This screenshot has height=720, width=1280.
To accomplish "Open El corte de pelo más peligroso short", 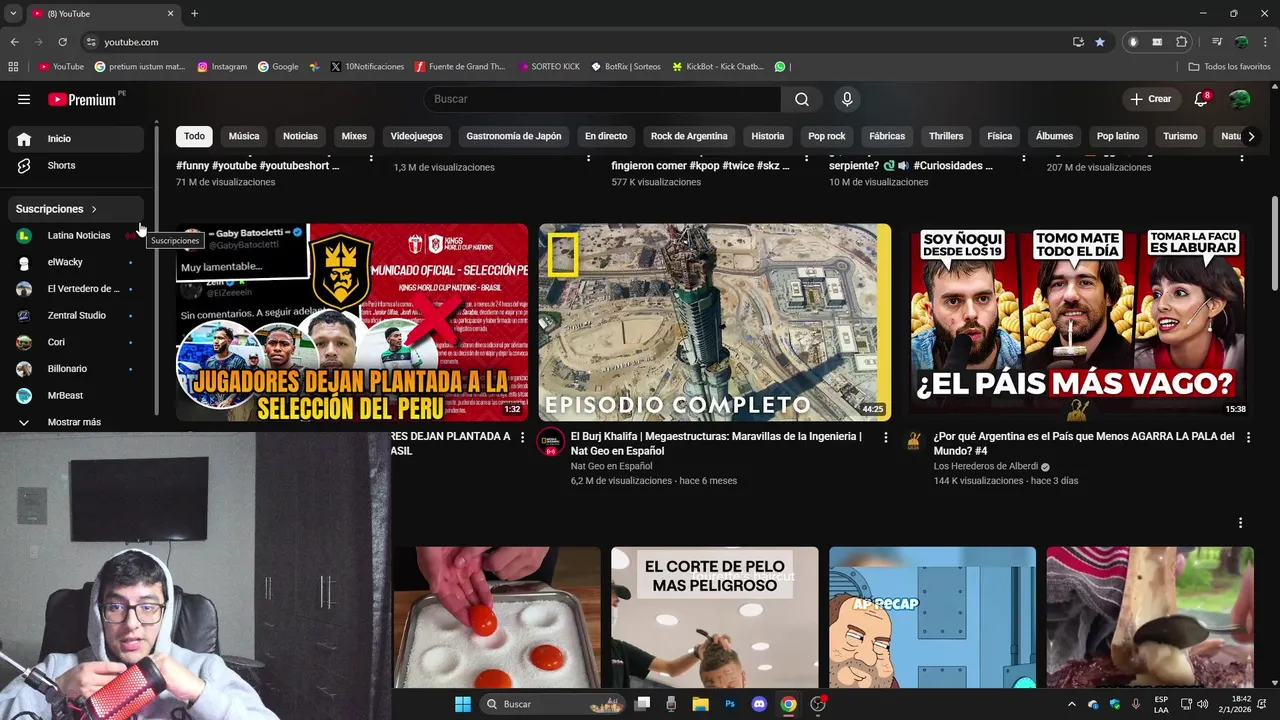I will [714, 617].
